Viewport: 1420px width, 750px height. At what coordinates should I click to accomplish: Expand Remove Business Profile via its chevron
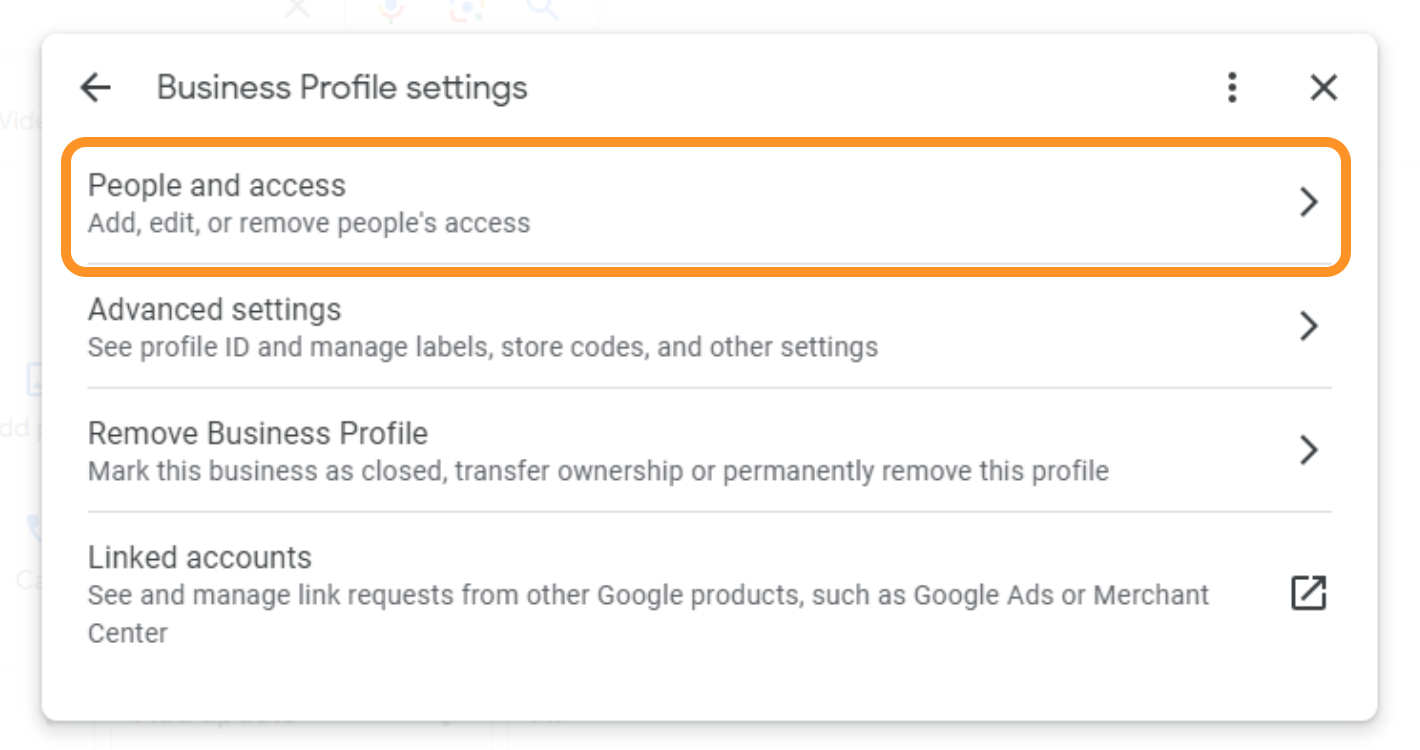click(x=1308, y=450)
